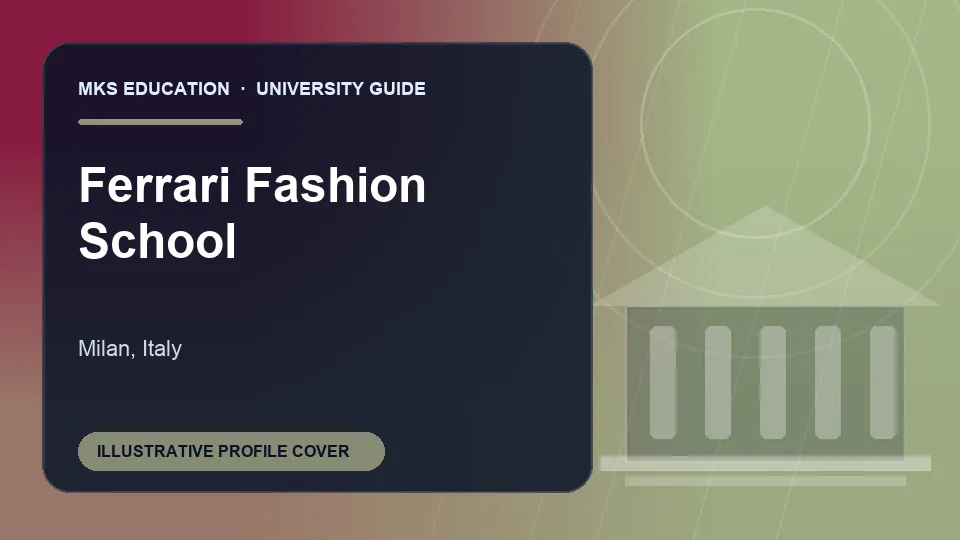Click the 'Illustrative Profile Cover' pill label
The width and height of the screenshot is (960, 540).
231,451
